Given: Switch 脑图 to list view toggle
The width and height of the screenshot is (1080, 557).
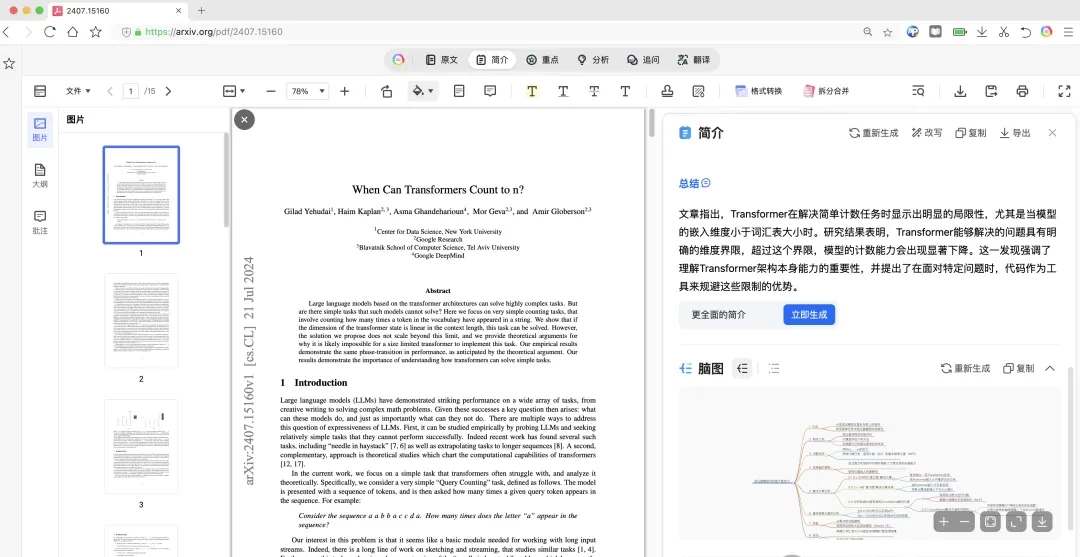Looking at the screenshot, I should [774, 368].
